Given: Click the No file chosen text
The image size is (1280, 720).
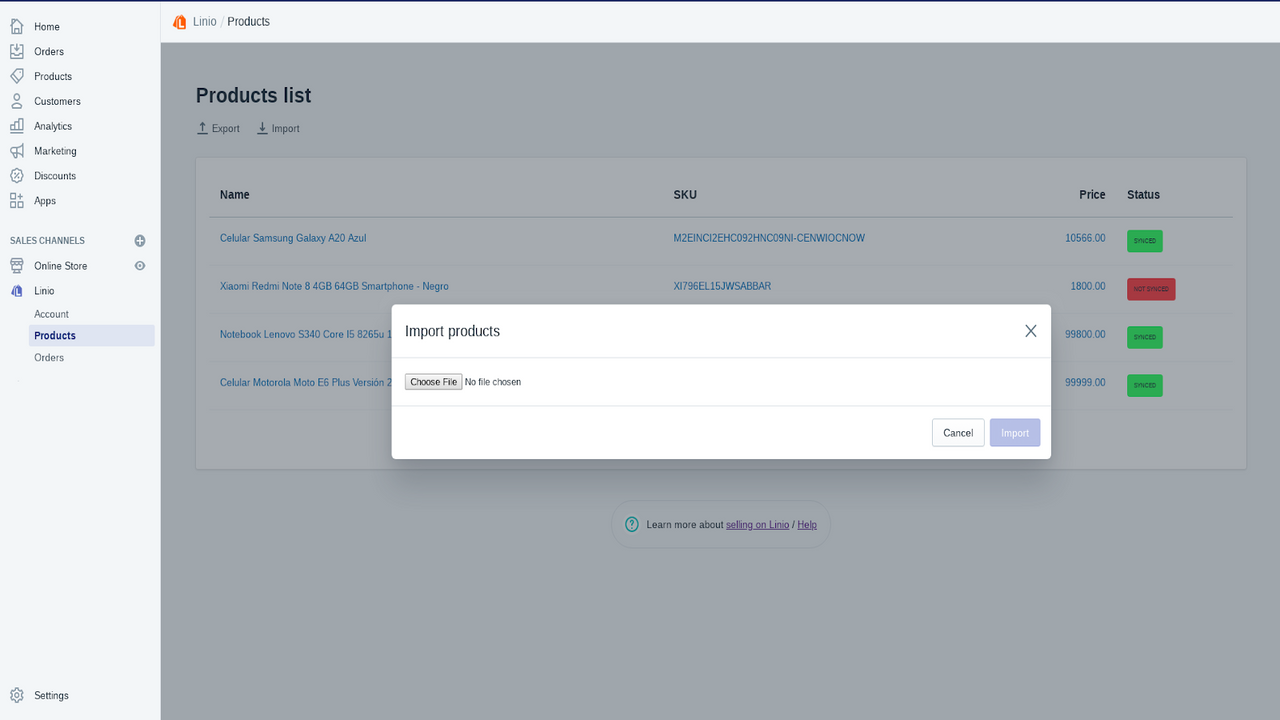Looking at the screenshot, I should coord(493,382).
